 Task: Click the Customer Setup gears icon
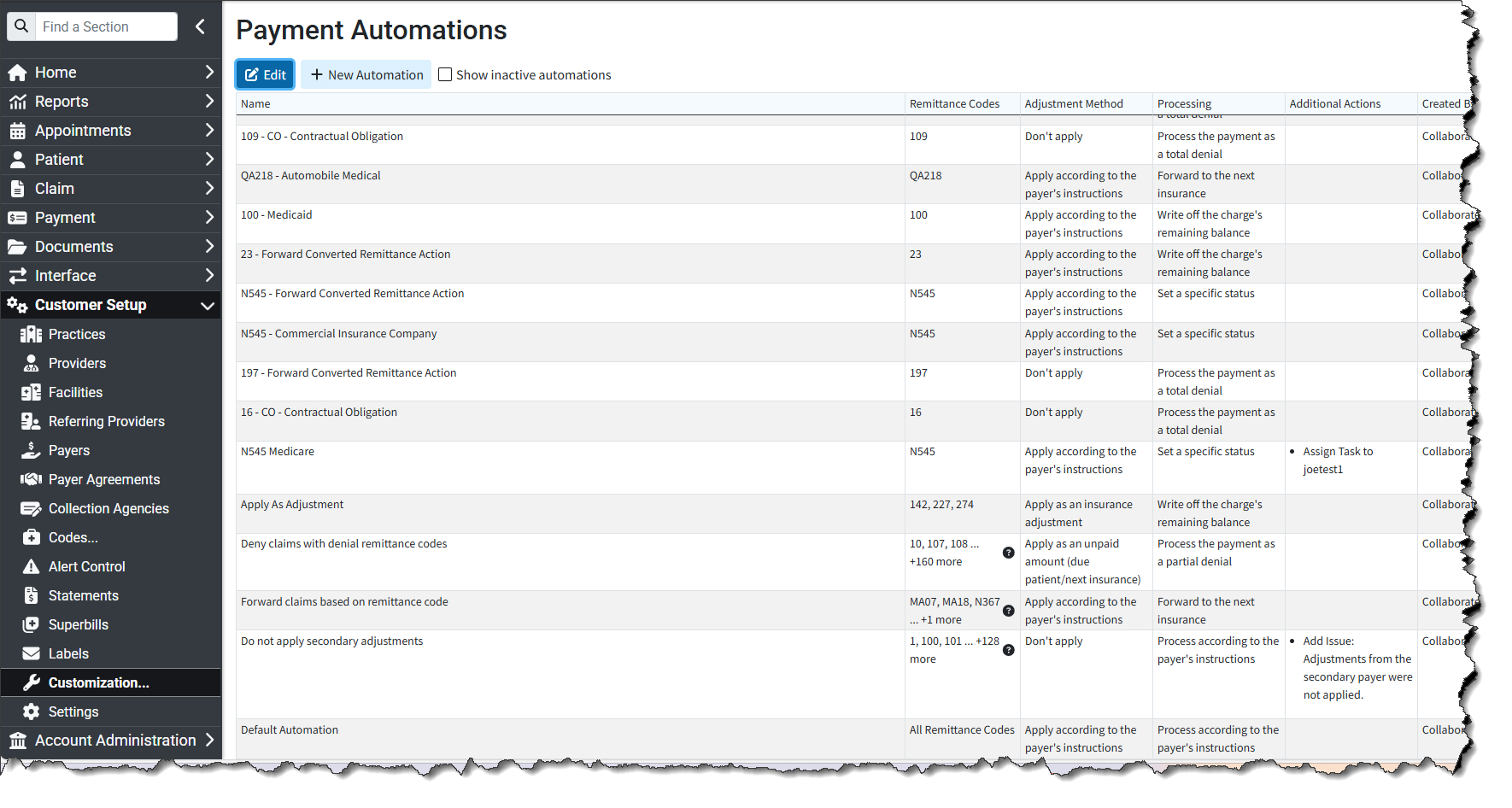click(17, 305)
